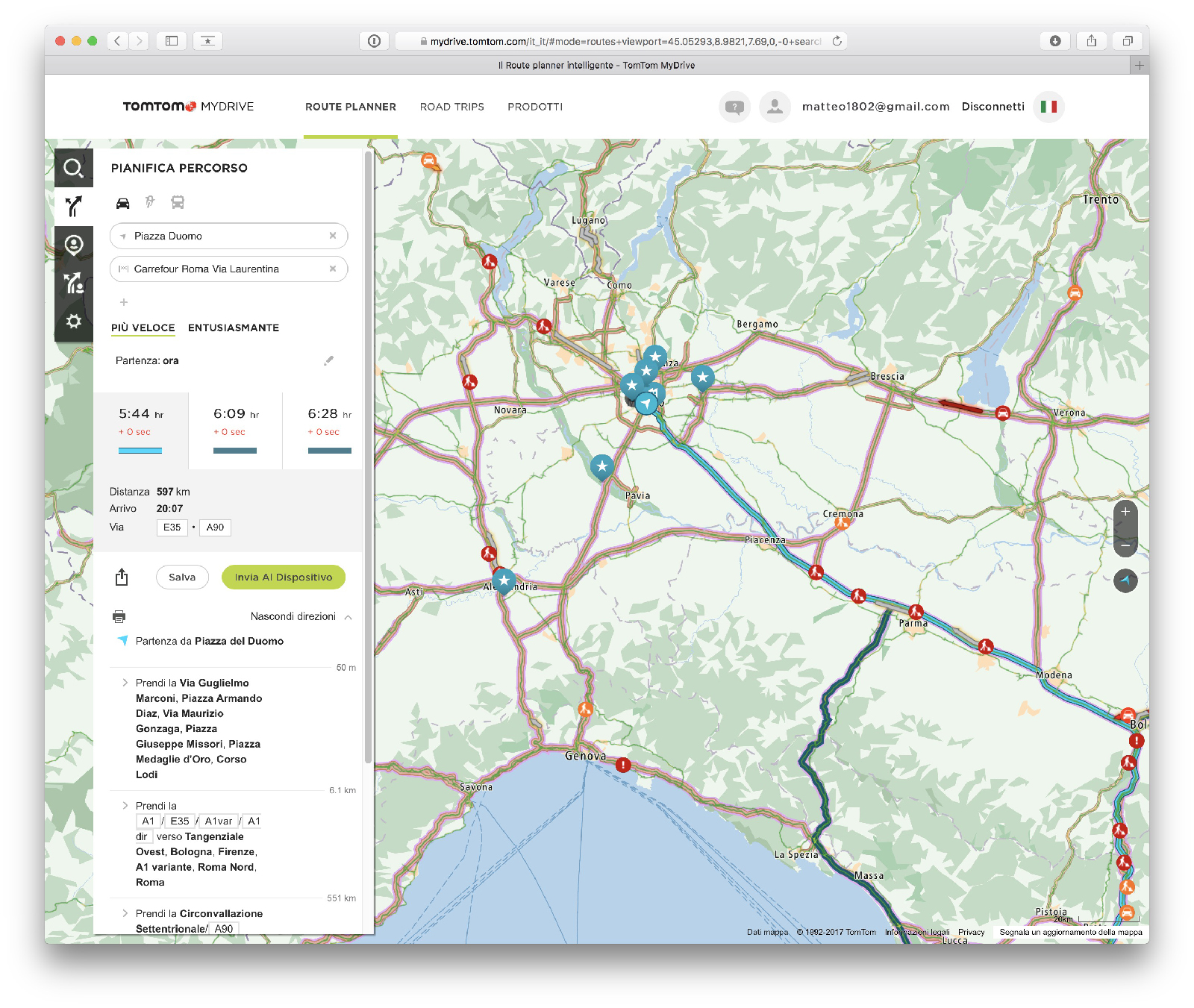The height and width of the screenshot is (1008, 1194).
Task: Center map on my location
Action: [x=1125, y=580]
